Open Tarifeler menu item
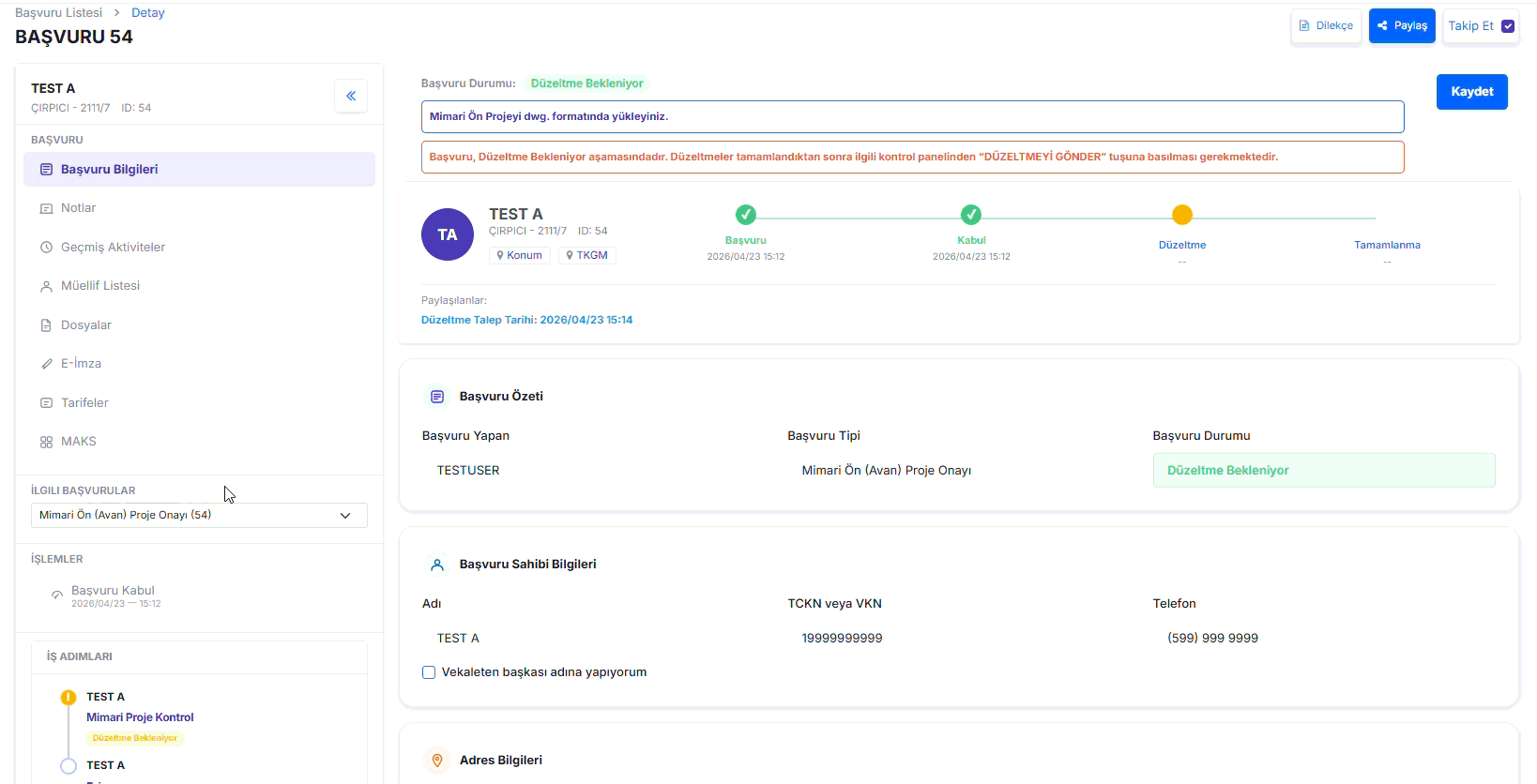1537x784 pixels. [199, 403]
